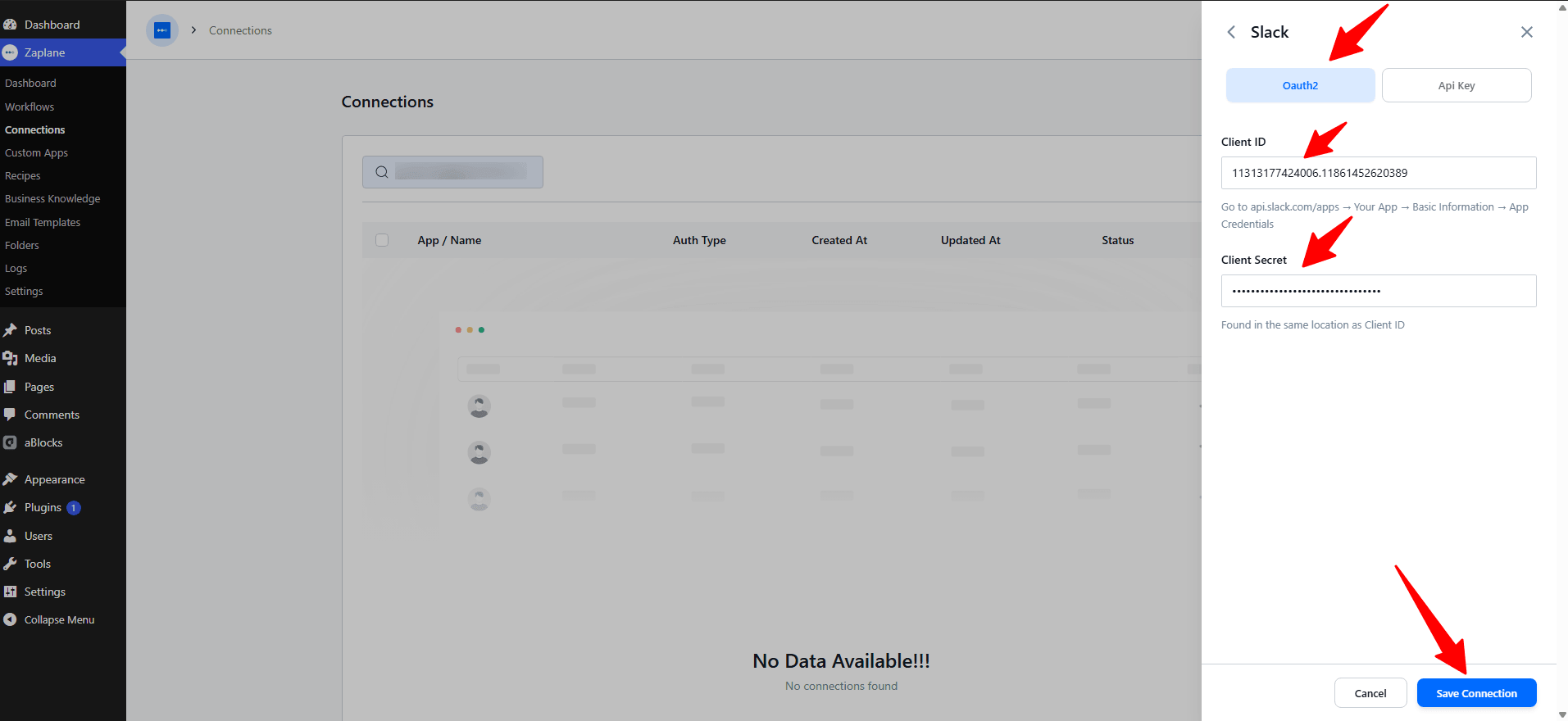
Task: Open Zaplane Dashboard submenu item
Action: [30, 83]
